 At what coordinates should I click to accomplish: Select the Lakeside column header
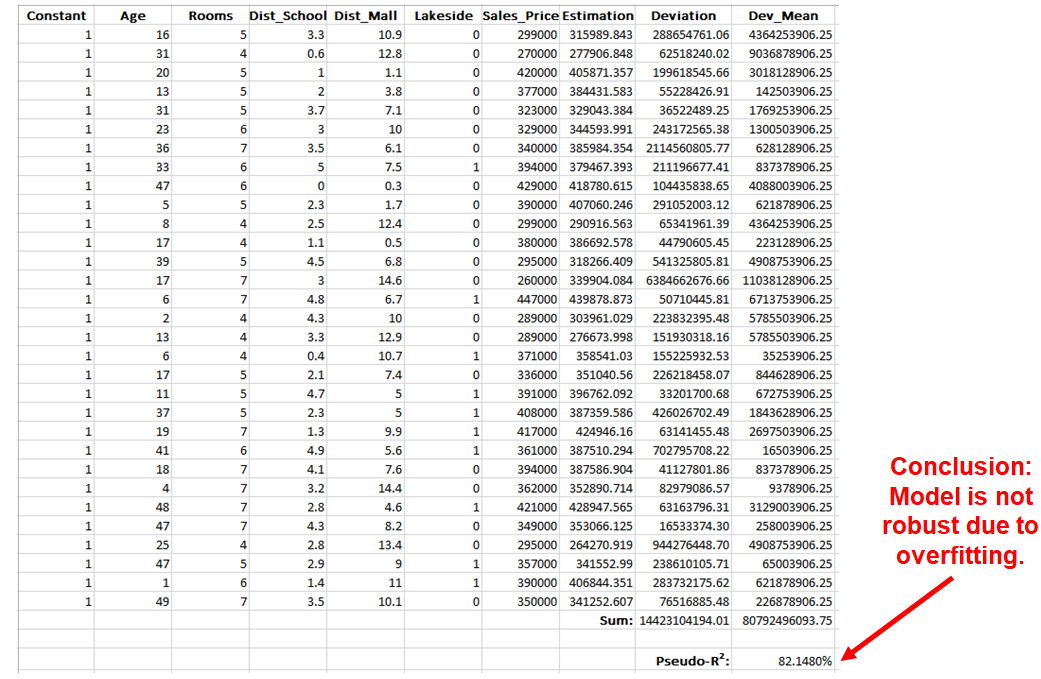(442, 16)
